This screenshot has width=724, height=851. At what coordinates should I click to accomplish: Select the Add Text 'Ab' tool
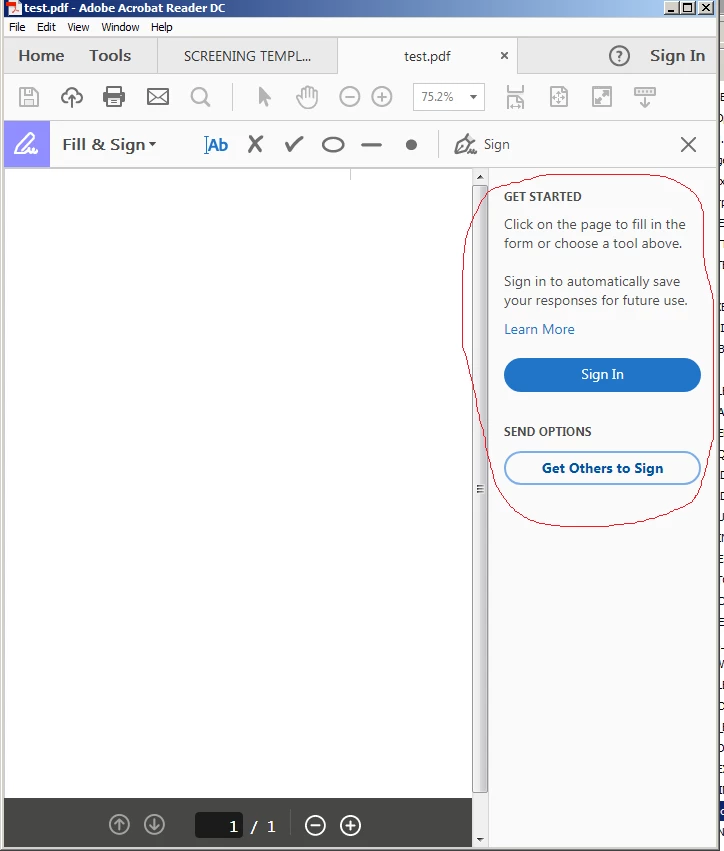click(x=216, y=145)
